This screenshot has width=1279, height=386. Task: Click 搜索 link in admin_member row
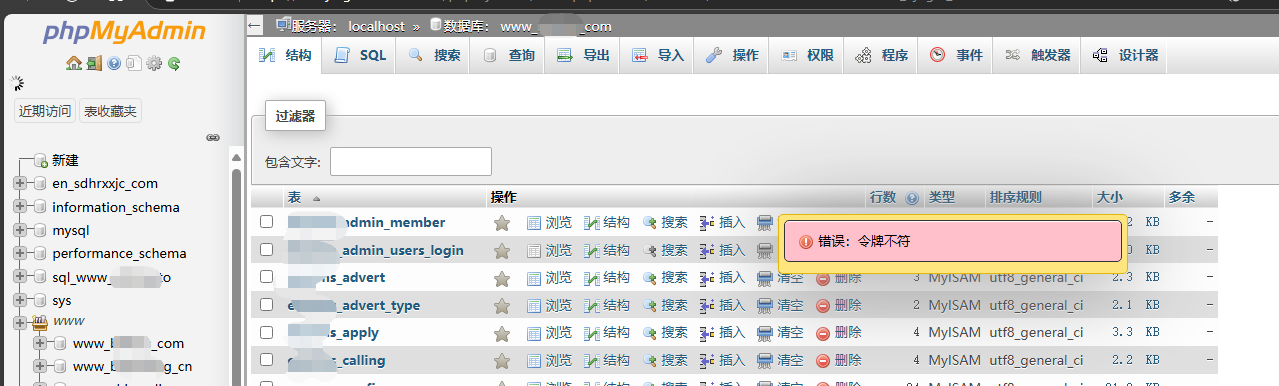674,222
